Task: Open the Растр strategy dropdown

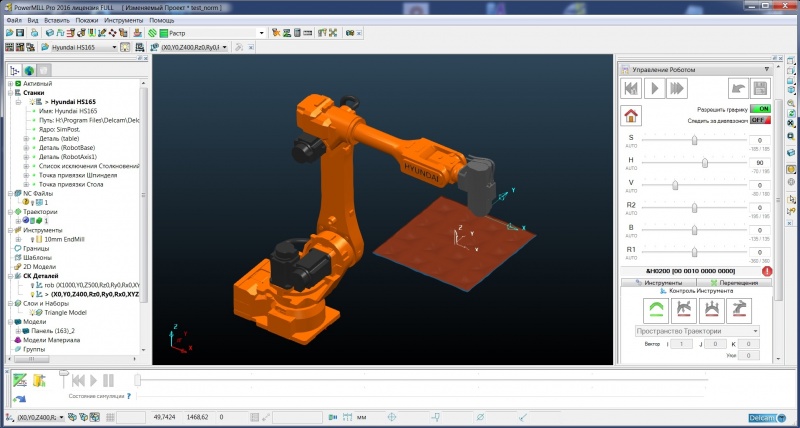Action: 262,33
